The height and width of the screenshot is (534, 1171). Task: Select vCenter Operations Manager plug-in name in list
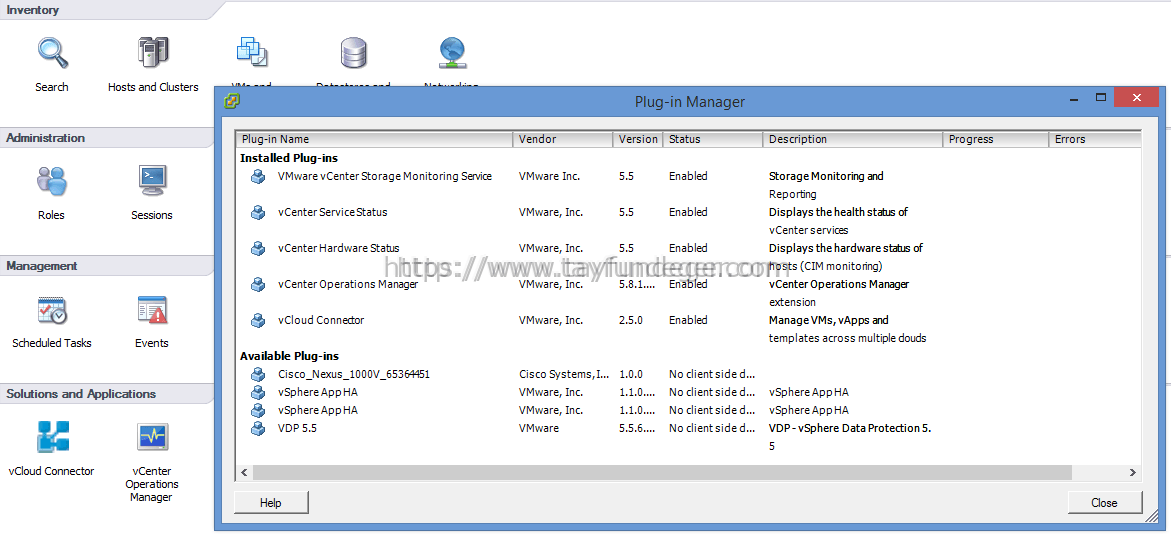(x=348, y=285)
